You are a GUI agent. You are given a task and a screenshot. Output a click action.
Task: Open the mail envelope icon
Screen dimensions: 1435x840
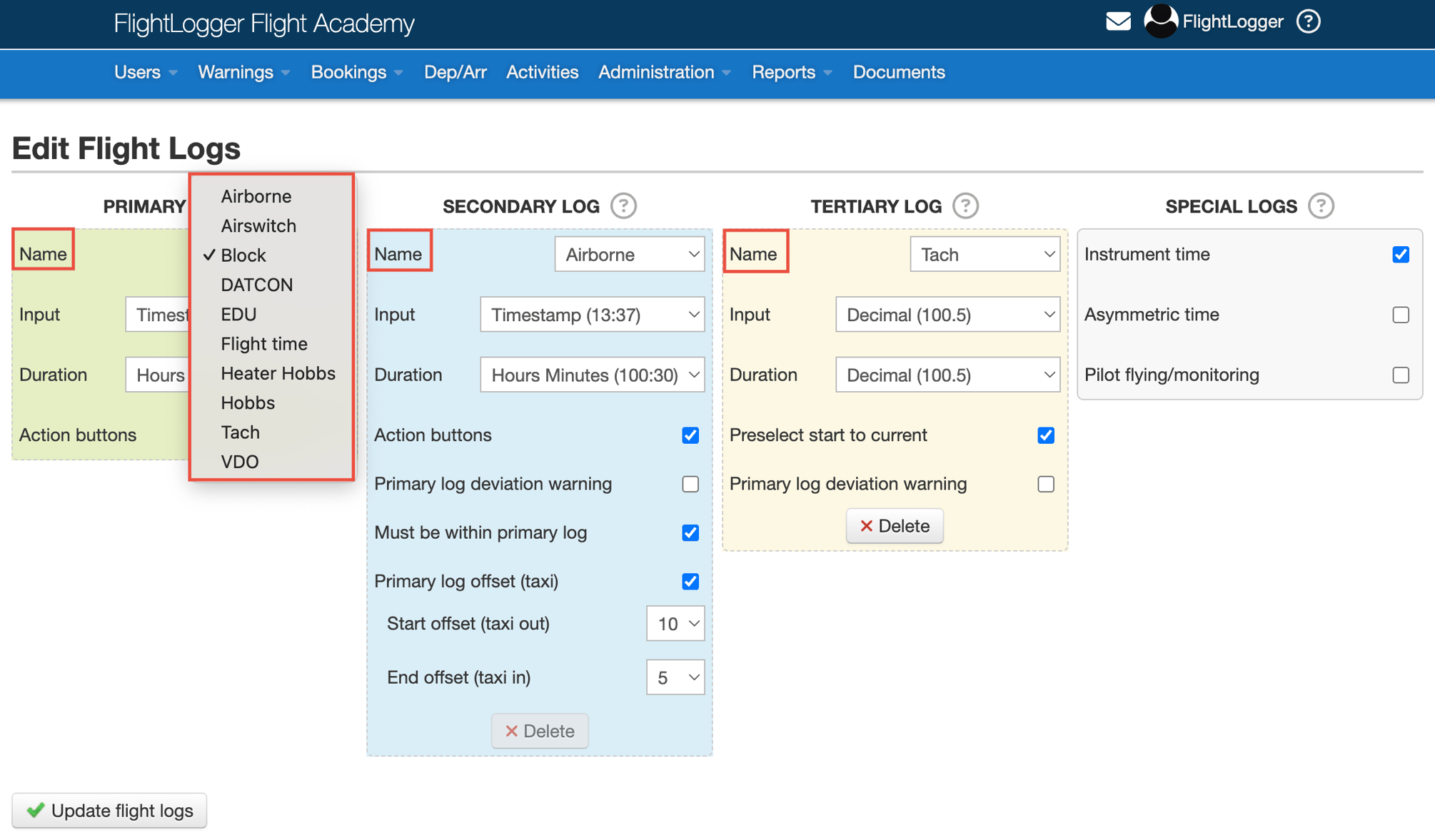tap(1117, 22)
